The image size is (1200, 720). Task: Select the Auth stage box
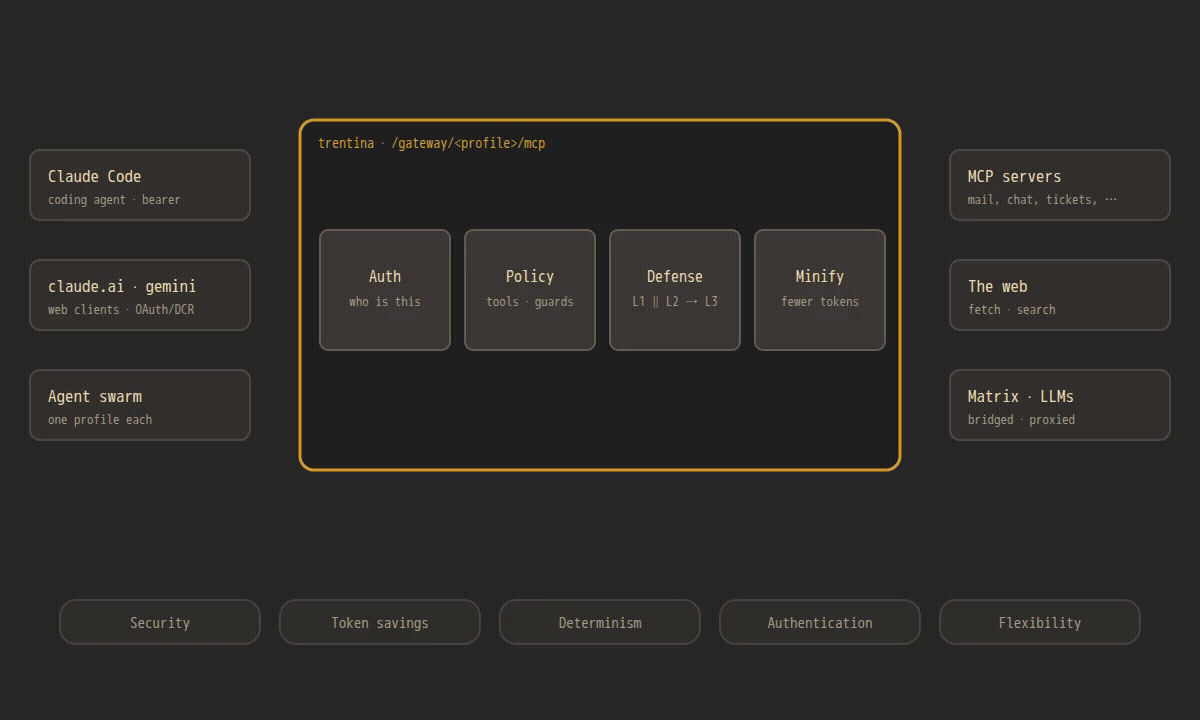[385, 290]
